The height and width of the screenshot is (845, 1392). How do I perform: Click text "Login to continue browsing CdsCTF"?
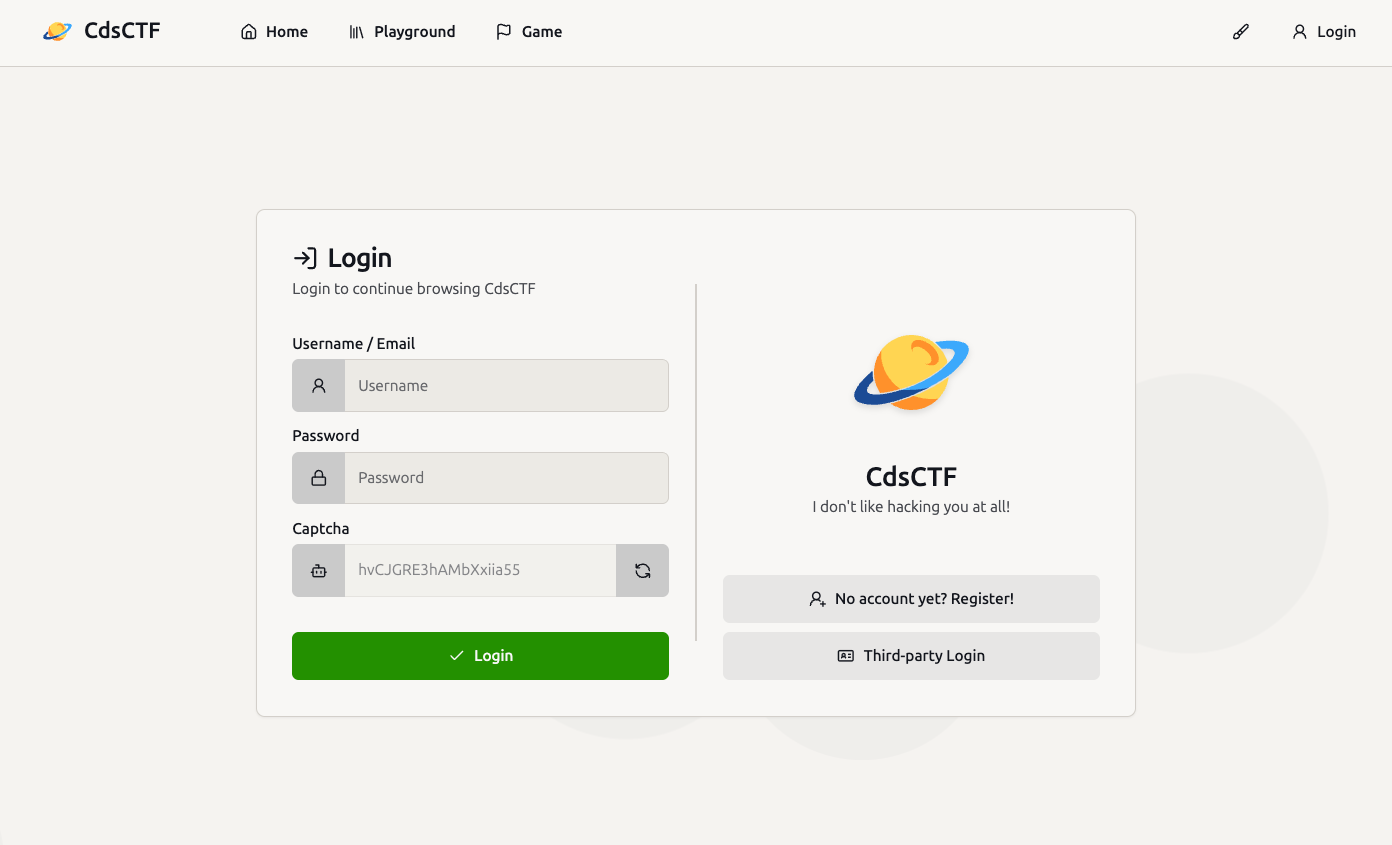coord(414,289)
